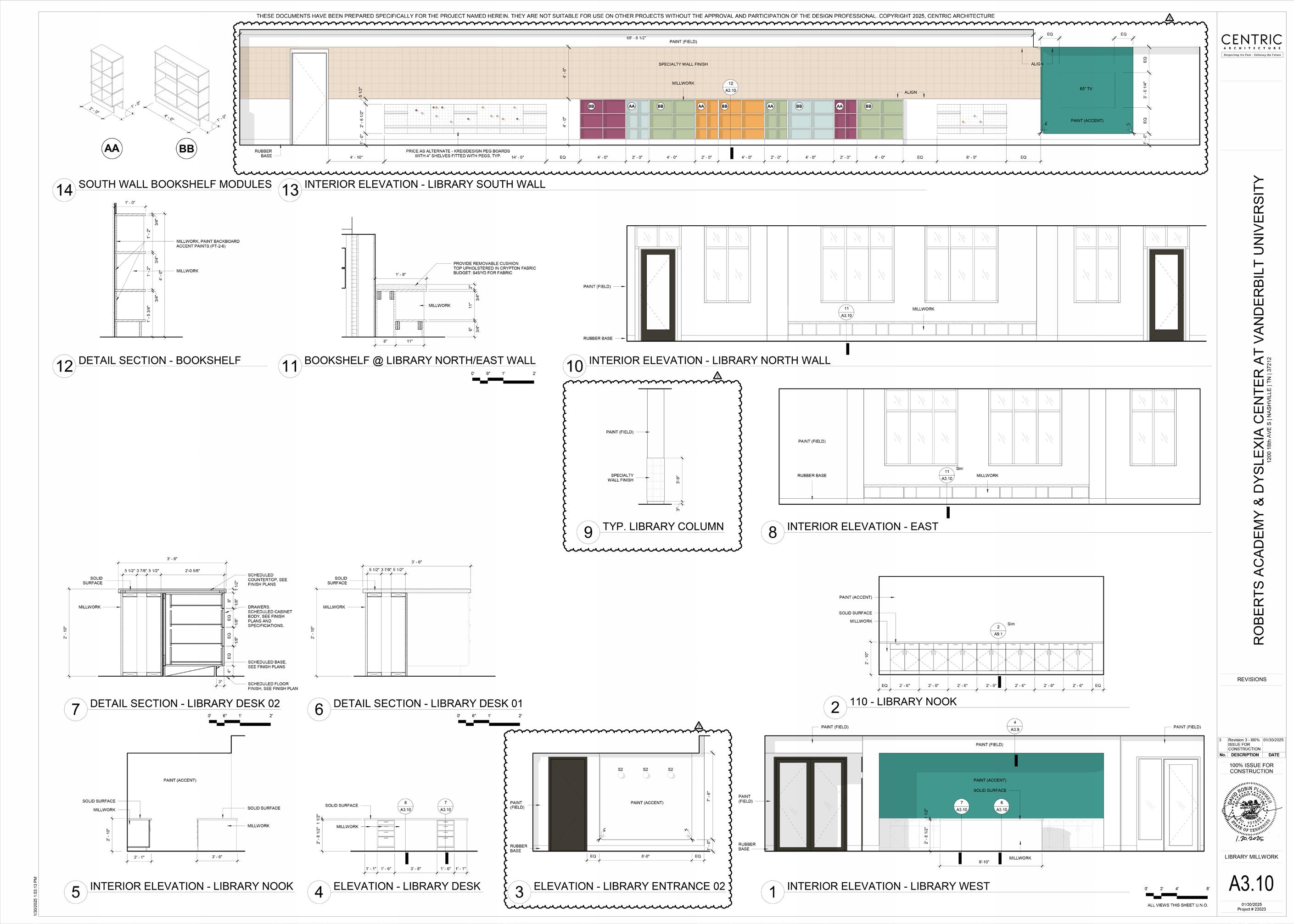Click the BB bookshelf module tag bubble
This screenshot has width=1294, height=924.
[x=186, y=149]
